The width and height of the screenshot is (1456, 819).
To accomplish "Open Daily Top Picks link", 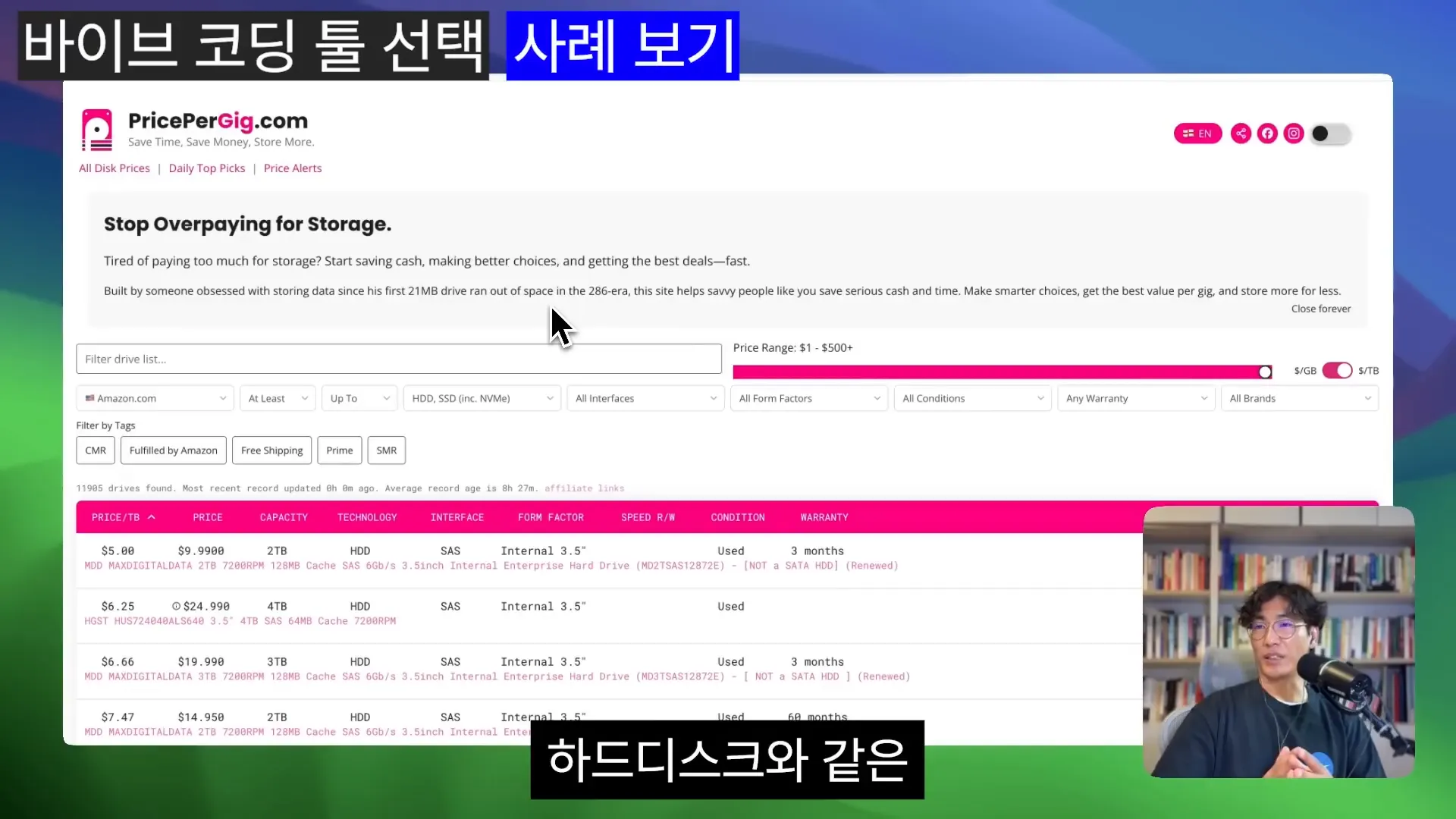I will 207,168.
